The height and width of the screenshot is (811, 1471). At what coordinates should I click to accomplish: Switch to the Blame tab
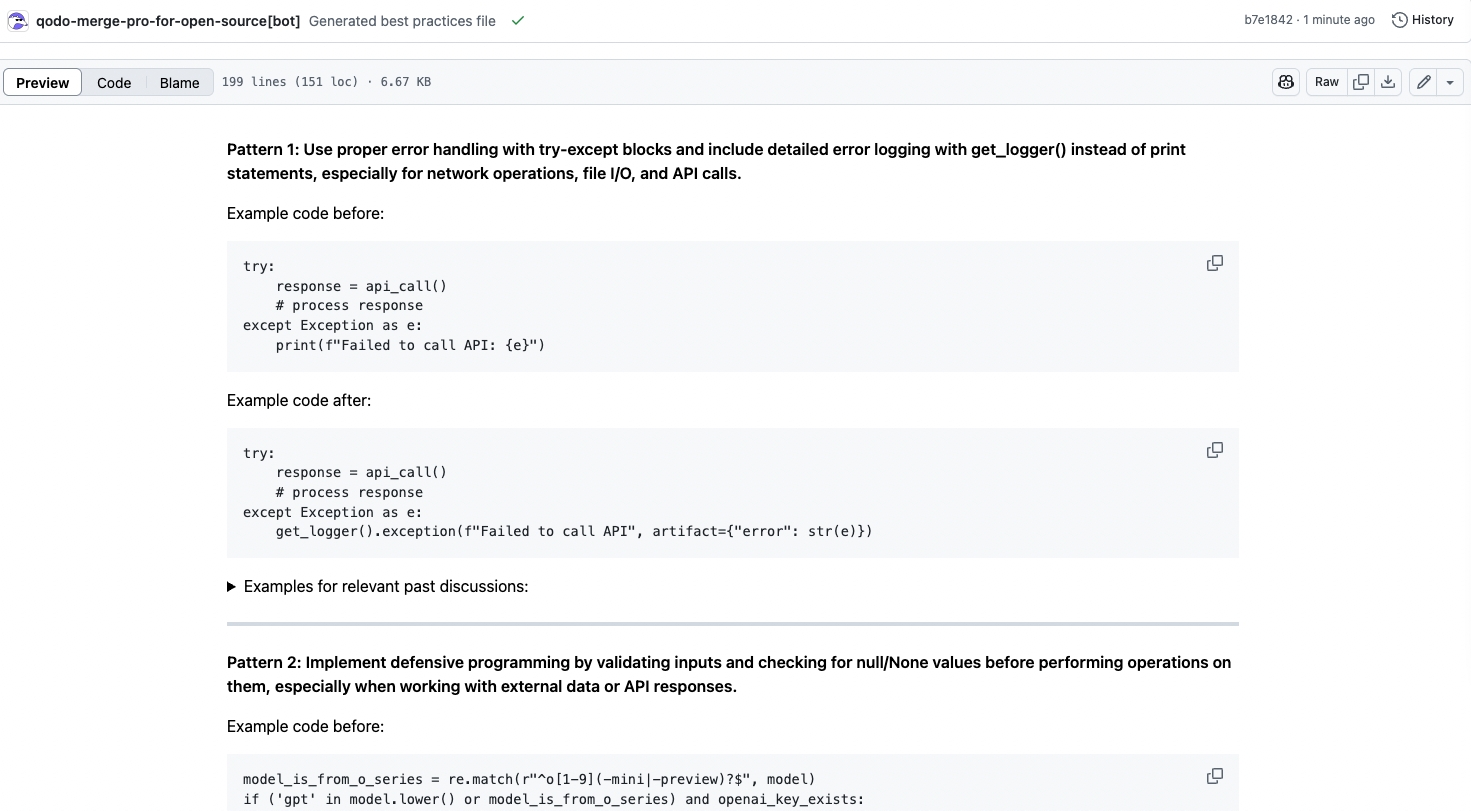[180, 82]
